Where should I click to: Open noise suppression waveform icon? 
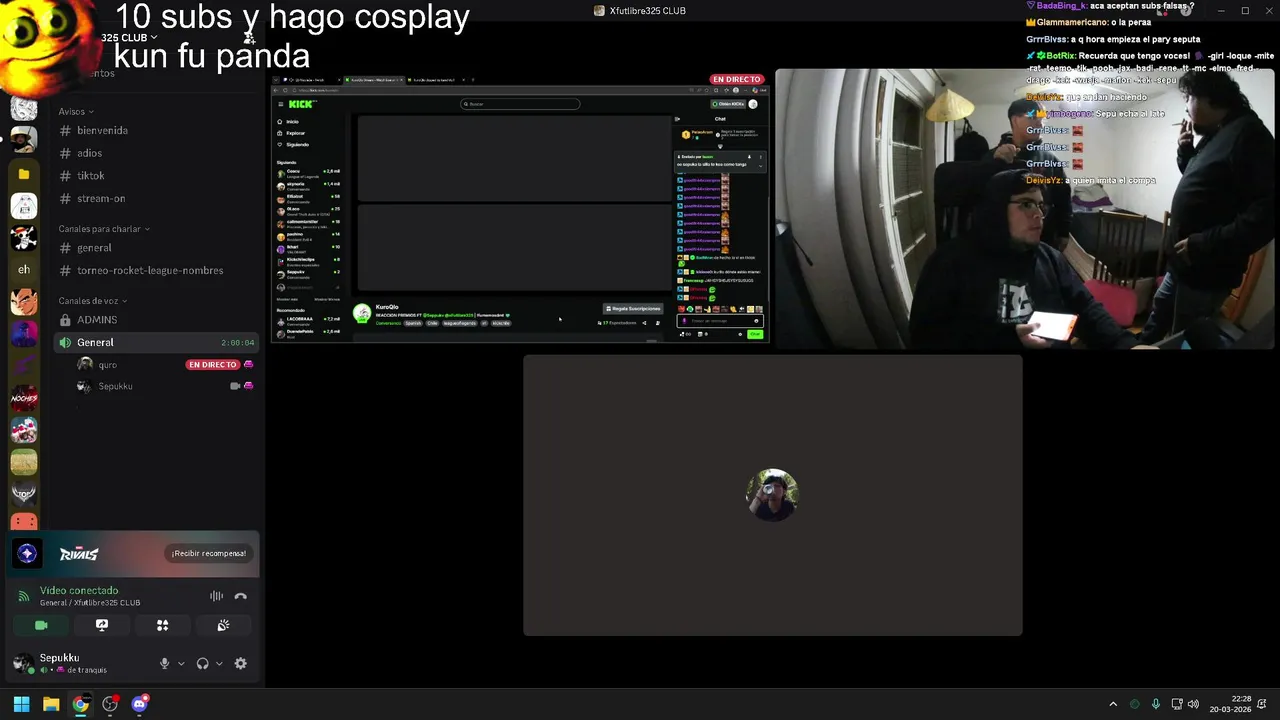pyautogui.click(x=216, y=596)
